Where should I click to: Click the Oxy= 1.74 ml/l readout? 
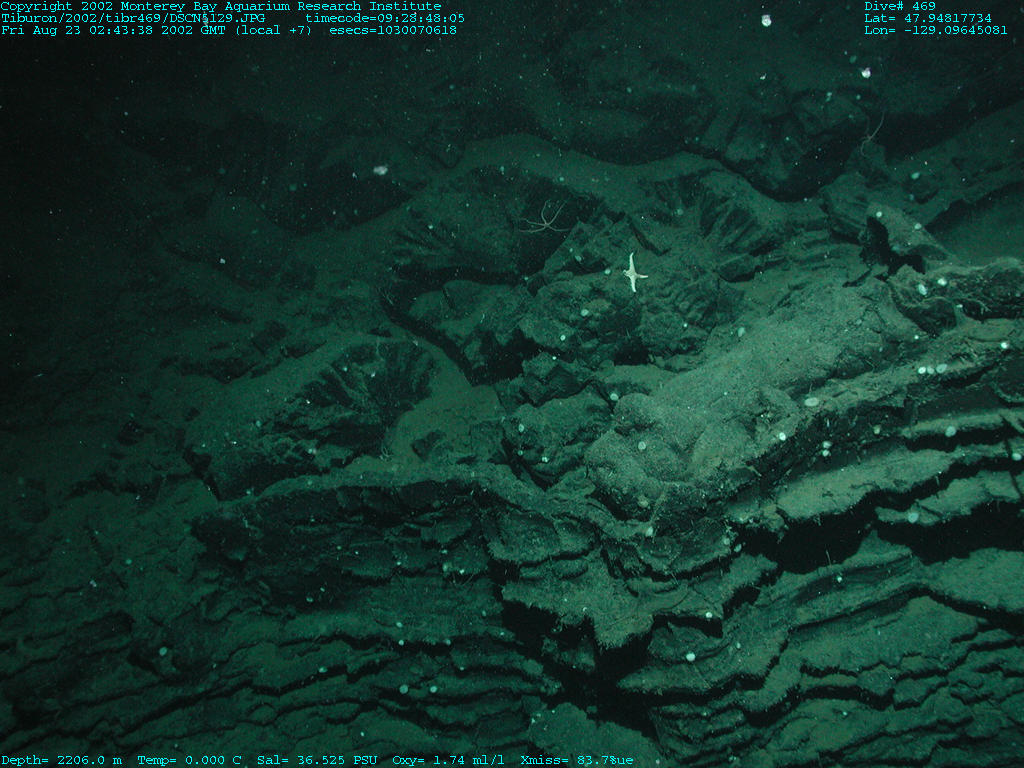[448, 760]
